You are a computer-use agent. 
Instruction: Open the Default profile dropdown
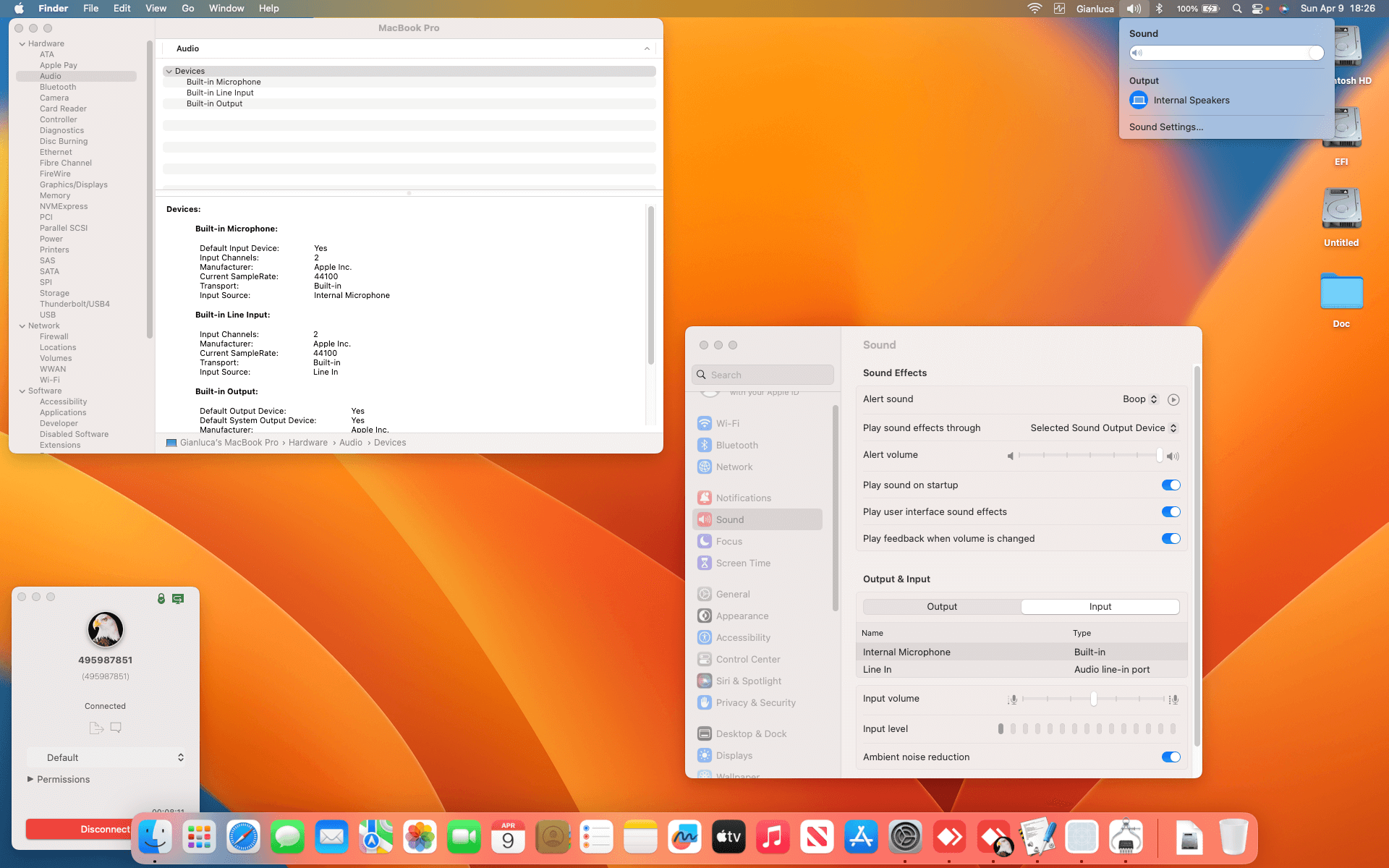point(106,757)
